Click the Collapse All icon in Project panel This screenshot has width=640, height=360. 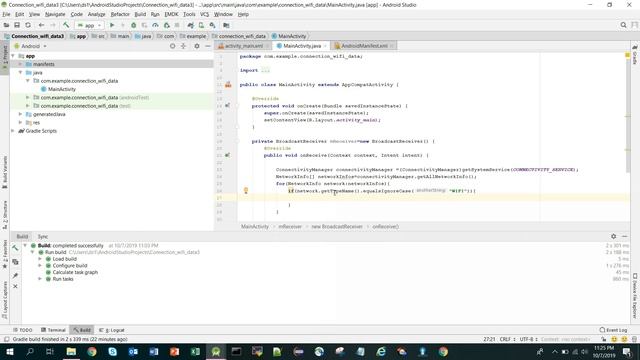point(183,46)
